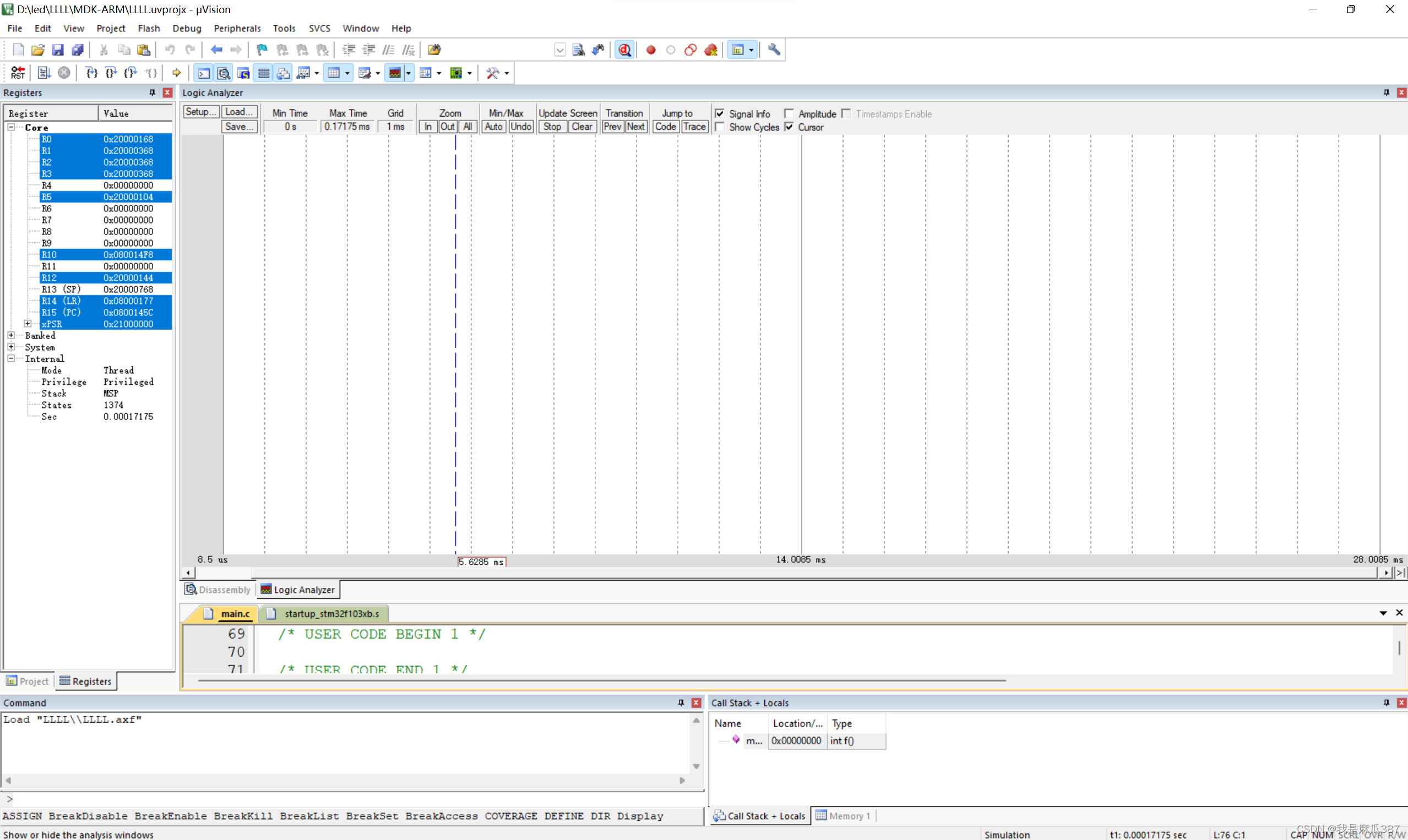1408x840 pixels.
Task: Expand the xPSR register node
Action: tap(28, 324)
